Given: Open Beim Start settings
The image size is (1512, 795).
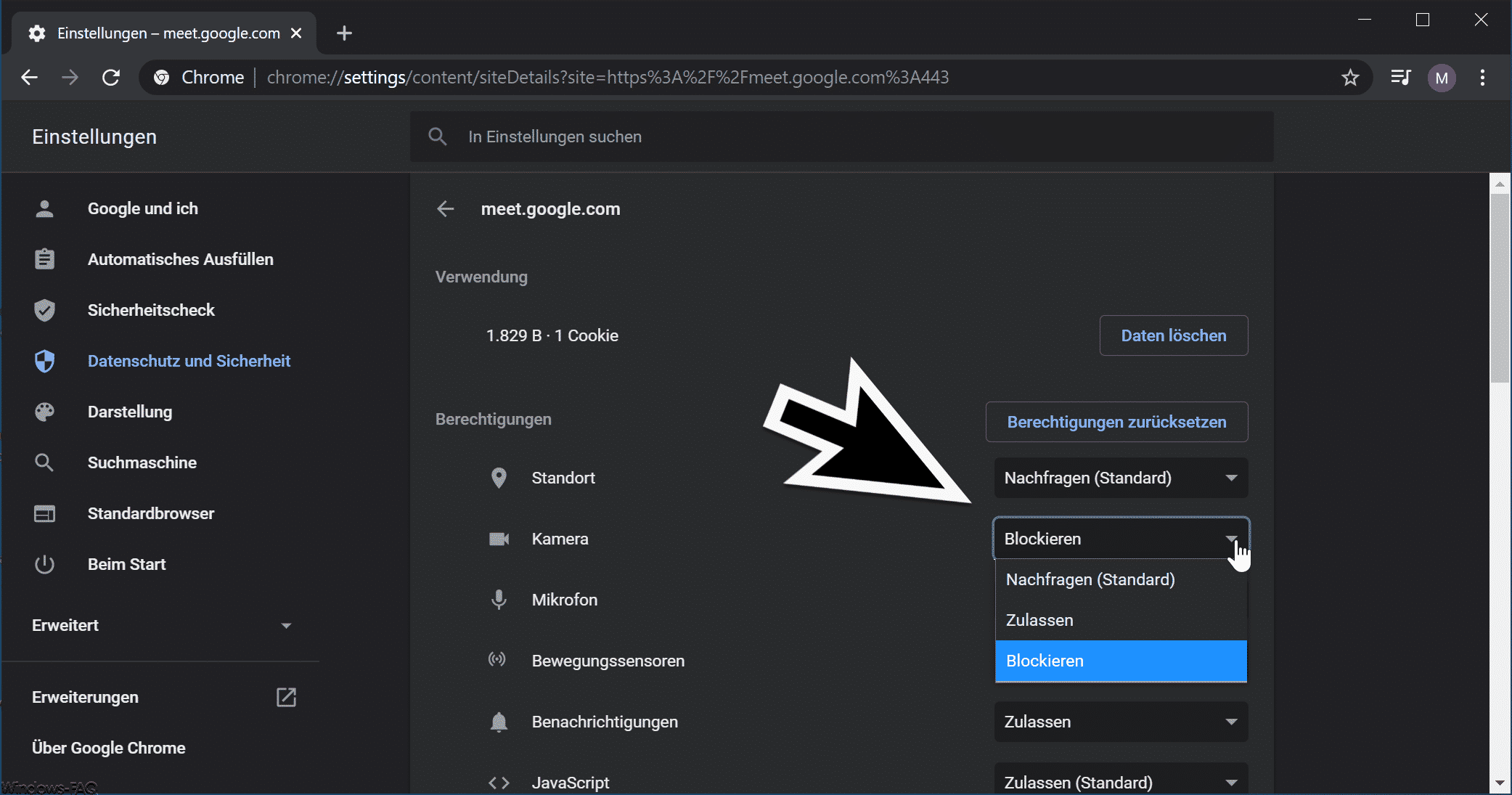Looking at the screenshot, I should 127,564.
